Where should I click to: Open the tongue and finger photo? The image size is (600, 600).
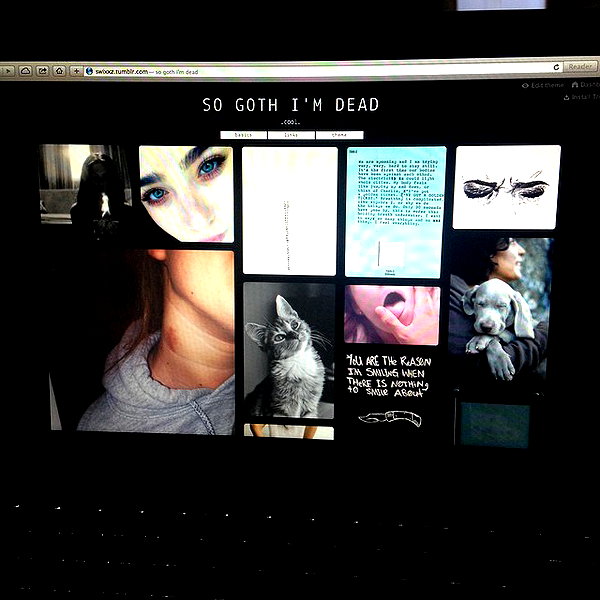[x=392, y=315]
